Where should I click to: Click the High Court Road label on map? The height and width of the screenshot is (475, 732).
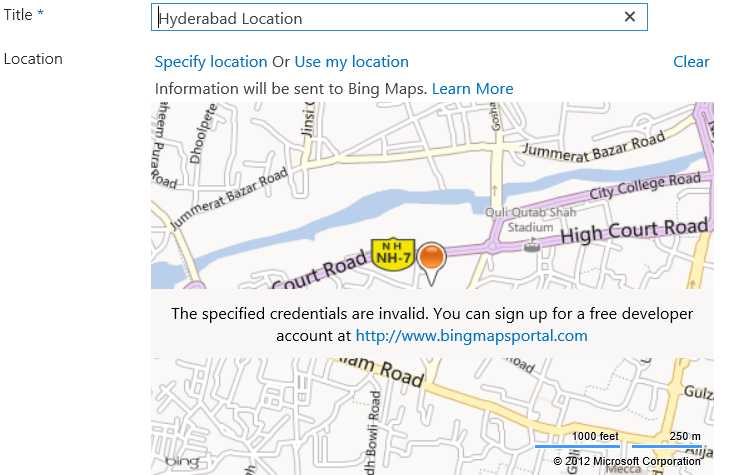tap(634, 231)
